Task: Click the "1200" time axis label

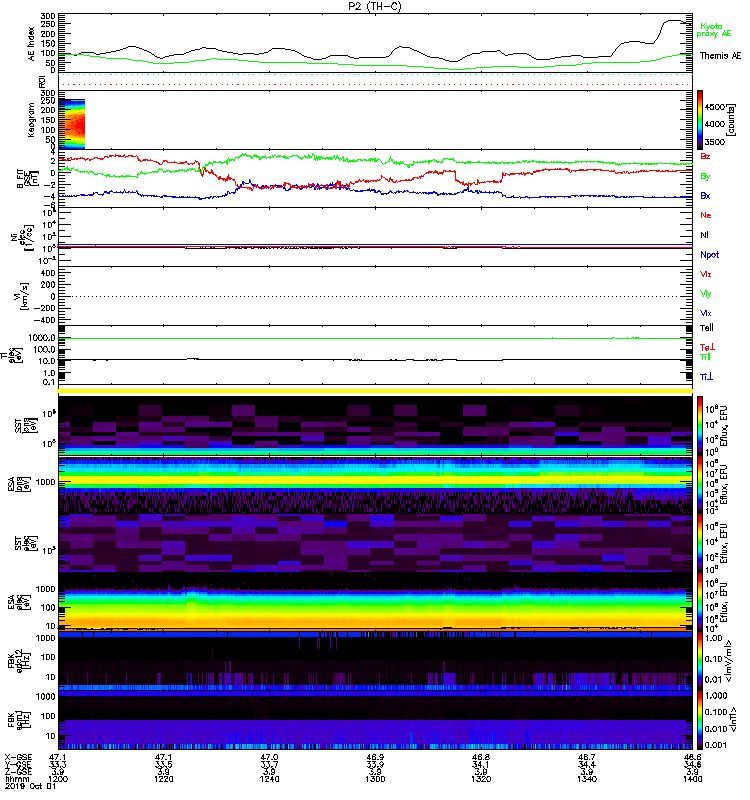Action: (58, 779)
